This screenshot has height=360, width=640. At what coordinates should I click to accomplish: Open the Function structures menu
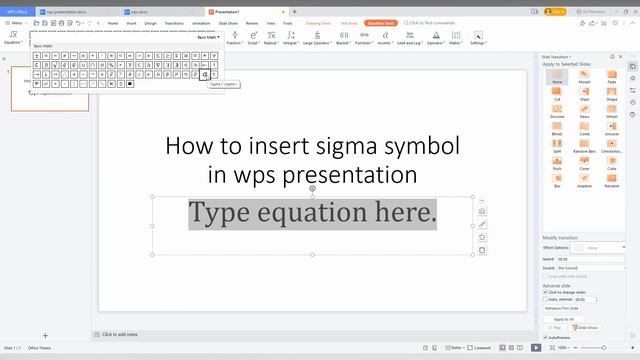click(x=364, y=38)
